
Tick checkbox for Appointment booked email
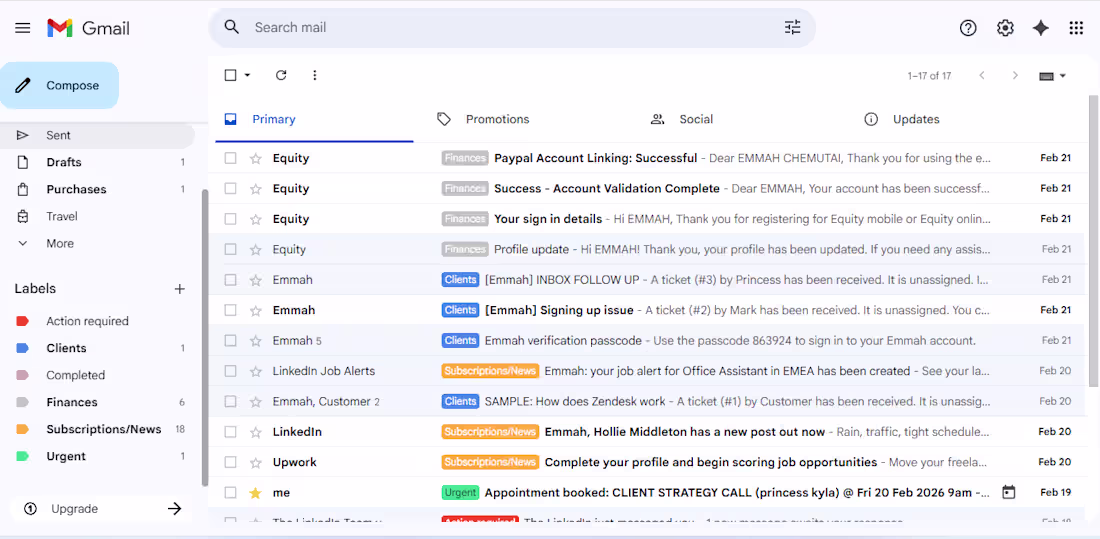[x=230, y=493]
